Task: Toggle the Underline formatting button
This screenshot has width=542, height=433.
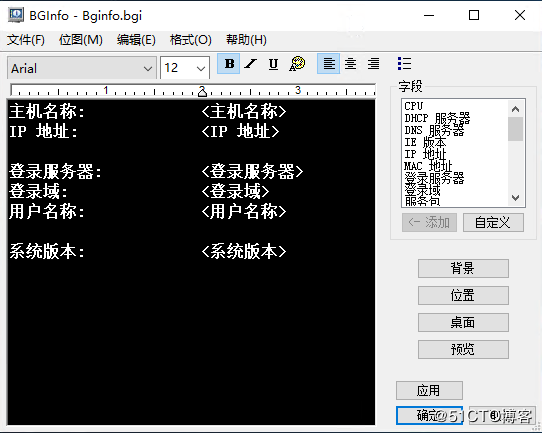Action: coord(273,64)
